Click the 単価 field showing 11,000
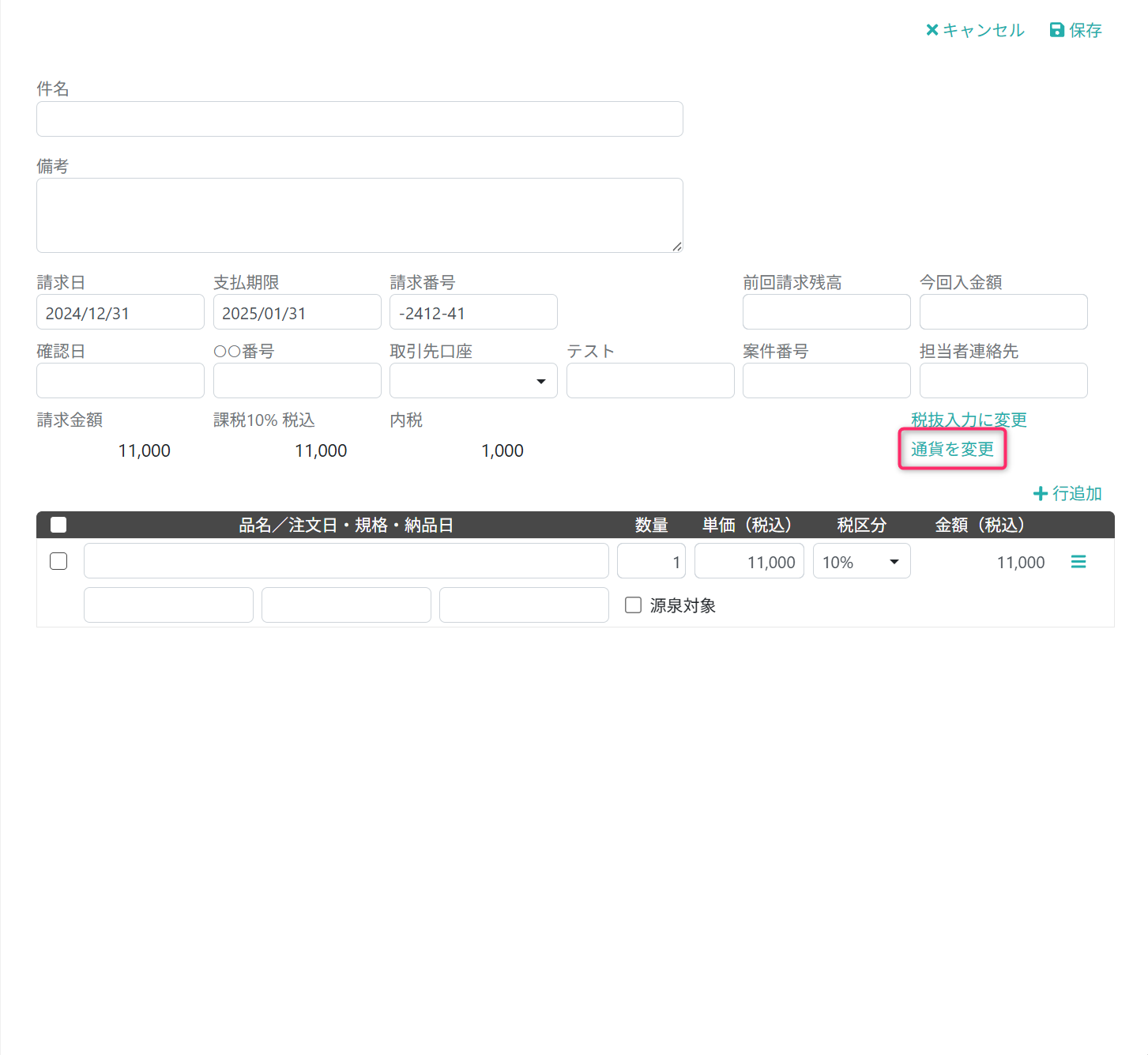Viewport: 1148px width, 1055px height. [749, 561]
